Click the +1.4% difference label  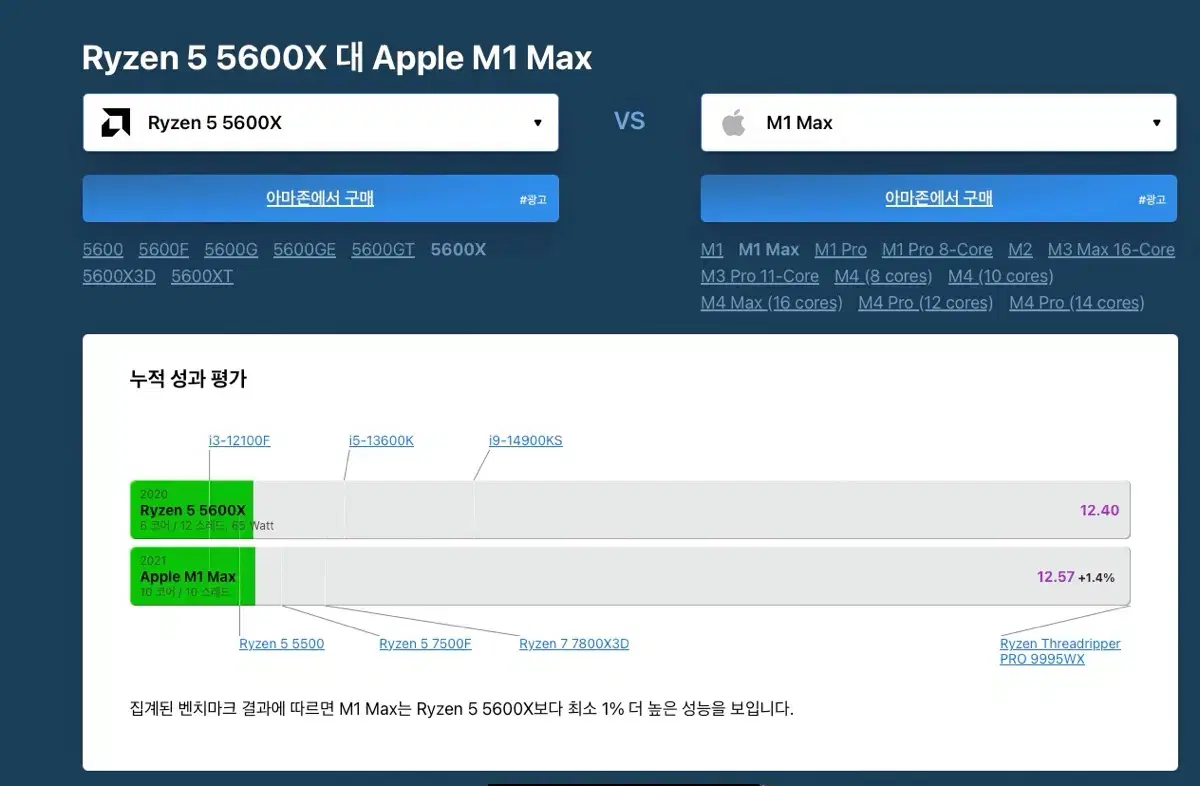(x=1096, y=578)
